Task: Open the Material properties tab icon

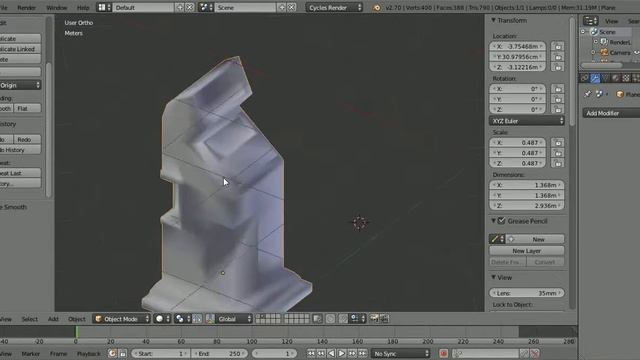Action: click(x=616, y=78)
